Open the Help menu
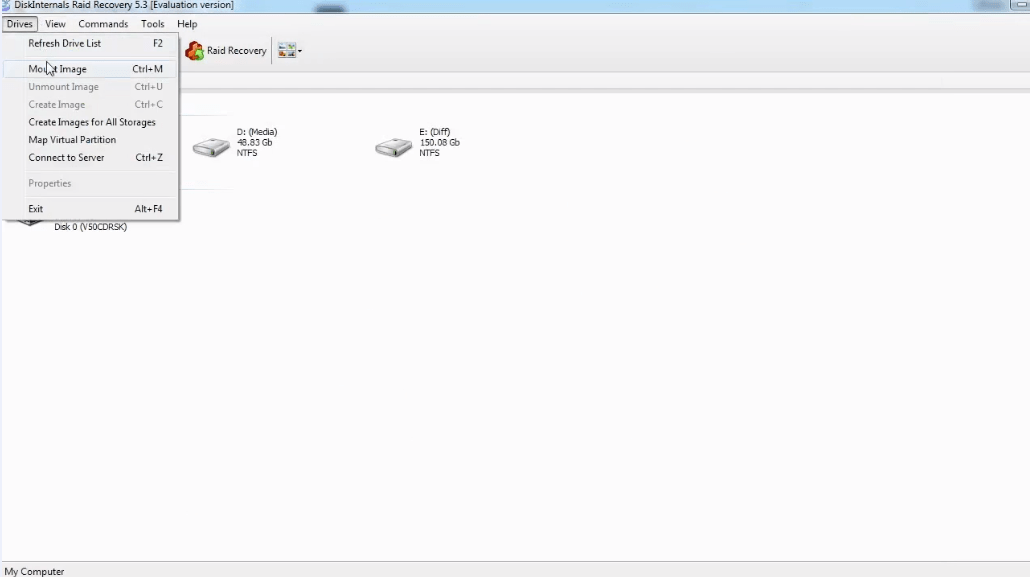This screenshot has height=577, width=1030. click(x=187, y=24)
